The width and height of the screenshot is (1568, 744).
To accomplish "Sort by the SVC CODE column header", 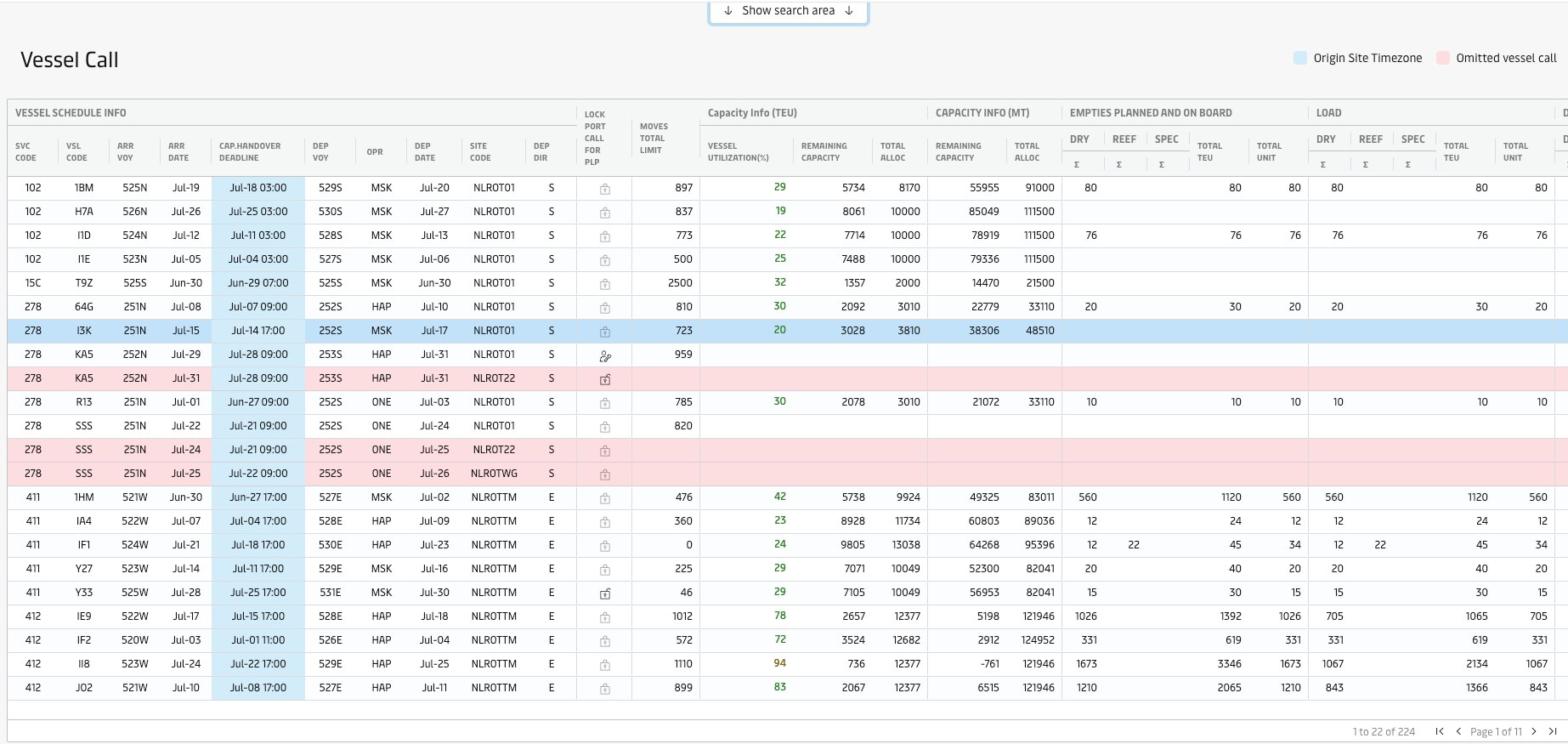I will tap(25, 151).
